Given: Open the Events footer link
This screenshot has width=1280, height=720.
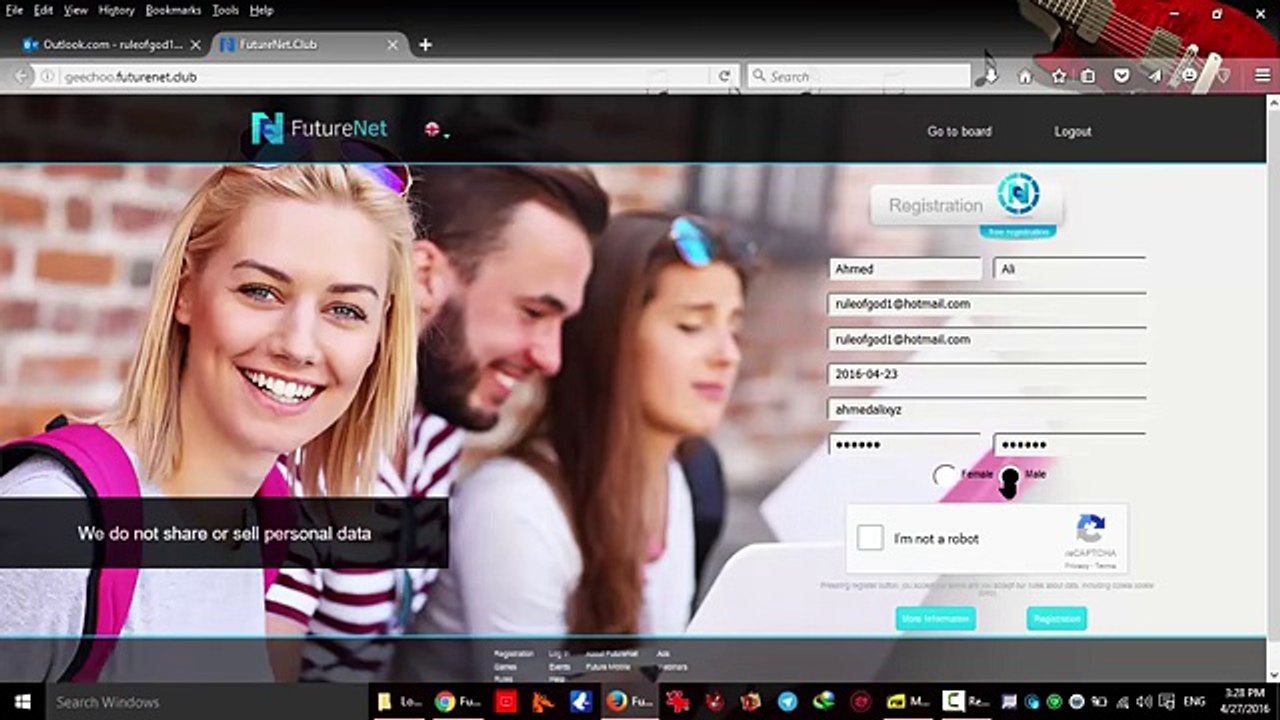Looking at the screenshot, I should 559,667.
